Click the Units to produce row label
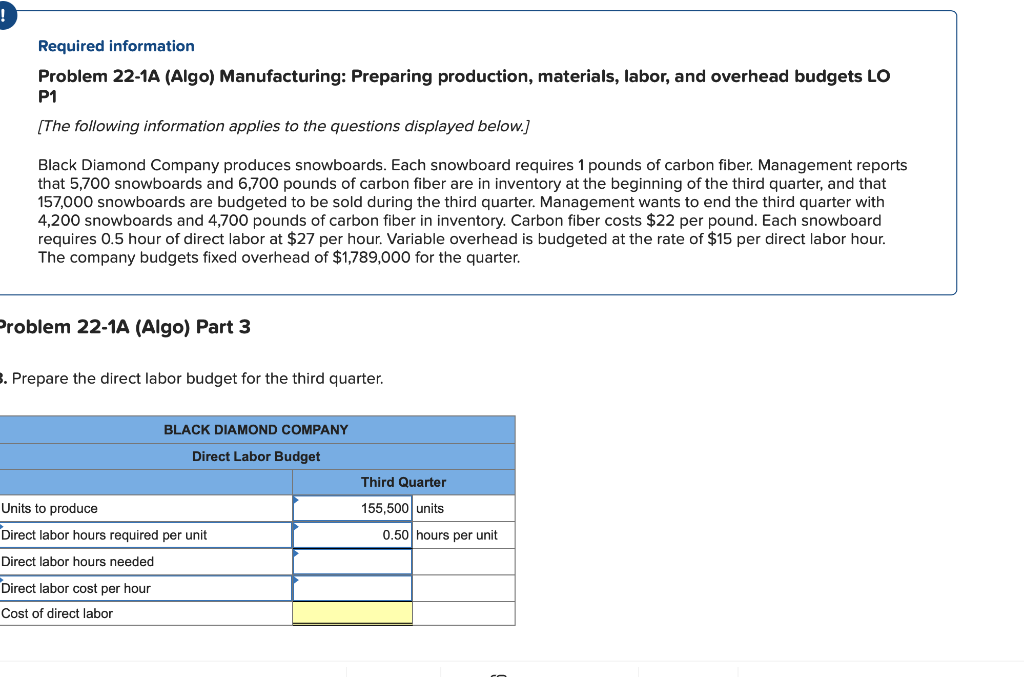 click(x=49, y=508)
